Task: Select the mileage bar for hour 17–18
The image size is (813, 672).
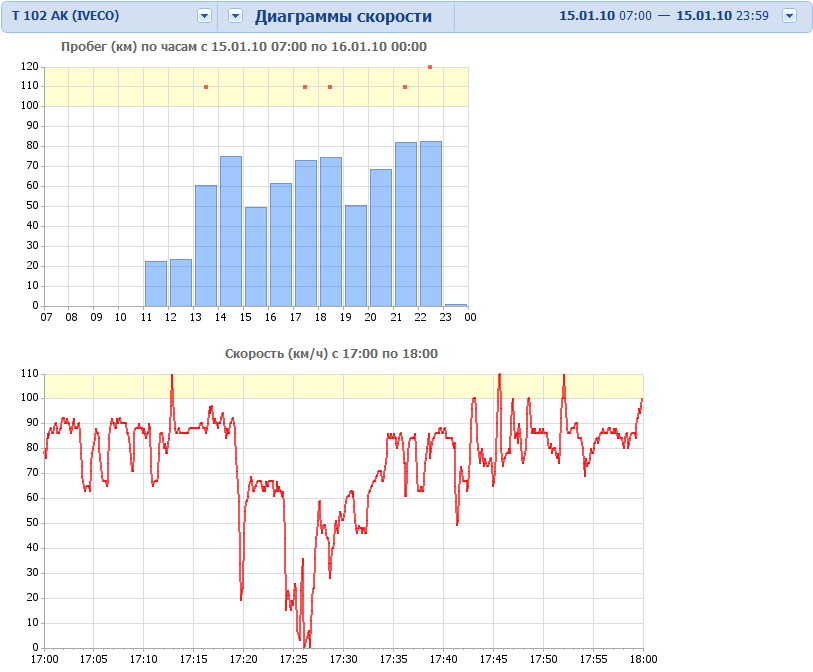Action: point(306,233)
